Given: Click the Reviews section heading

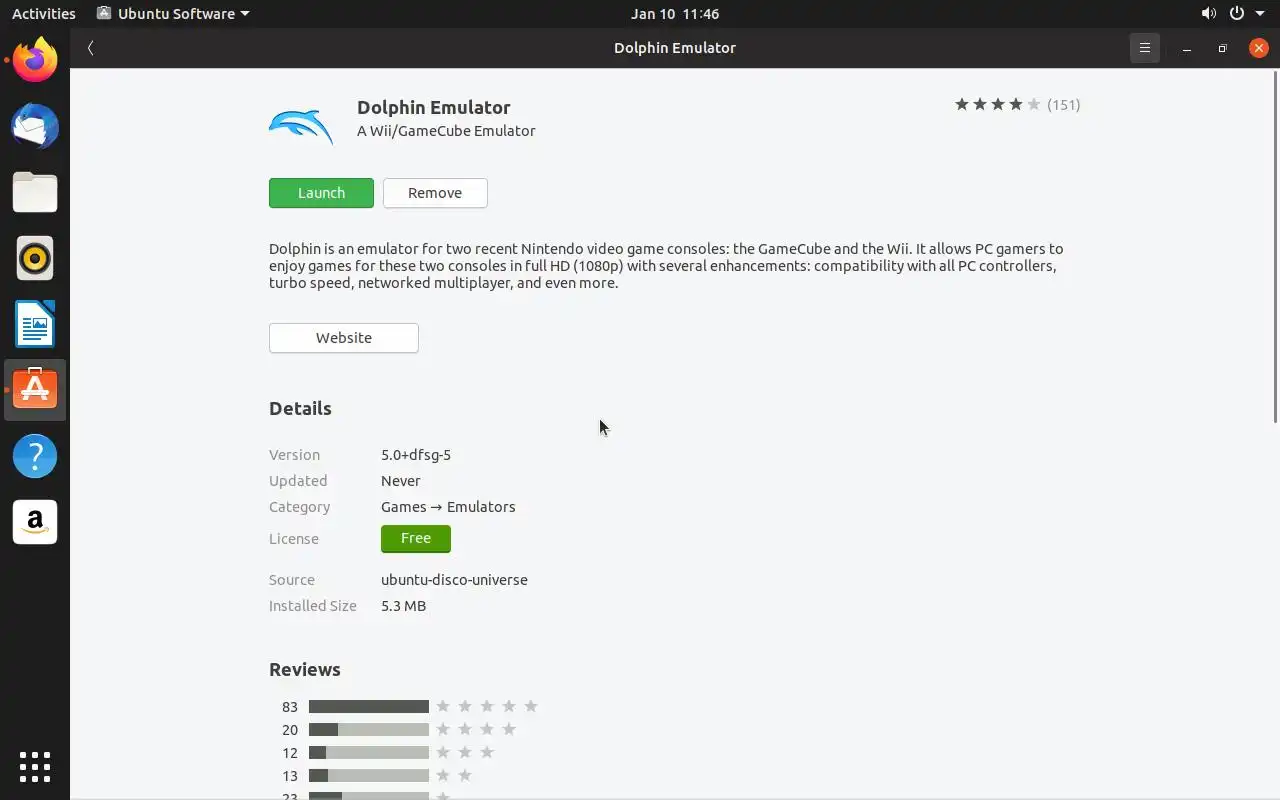Looking at the screenshot, I should pyautogui.click(x=305, y=670).
